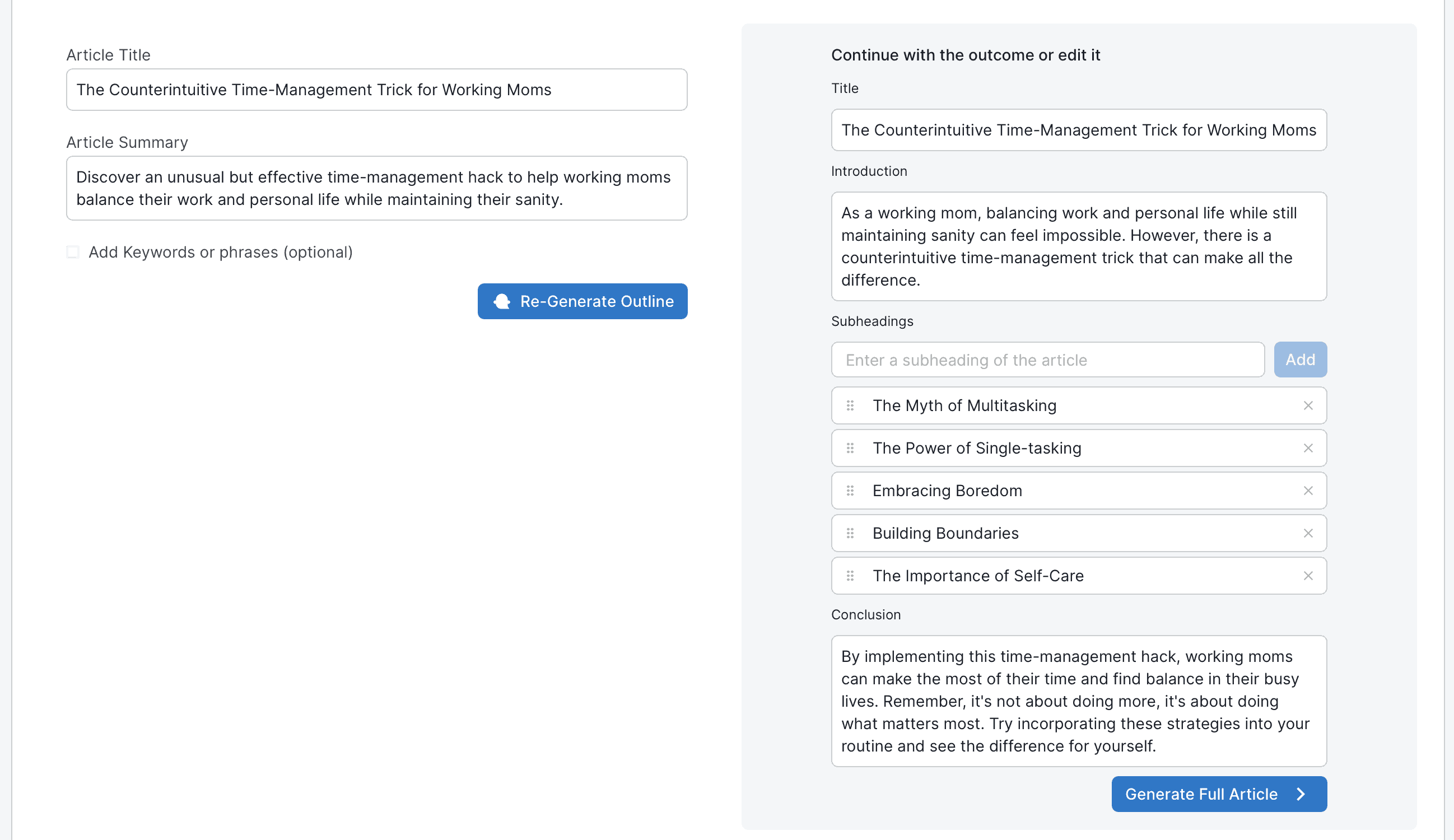Click Generate Full Article button
Screen dimensions: 1454x840
(1219, 794)
